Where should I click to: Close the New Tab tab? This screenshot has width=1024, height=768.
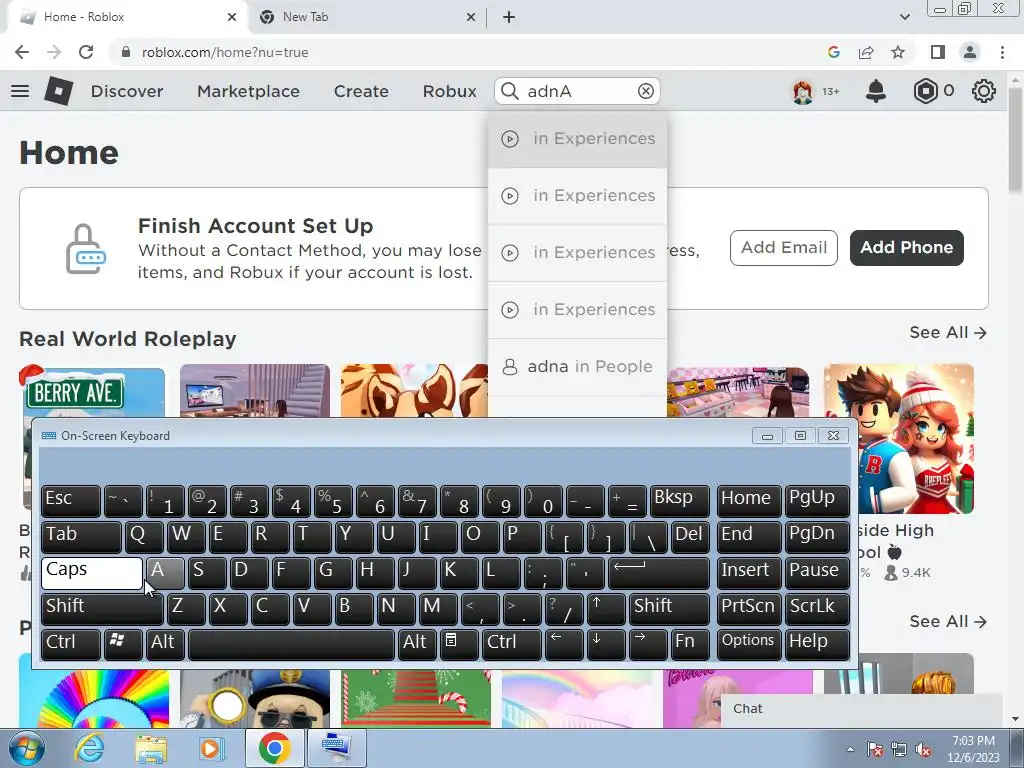pyautogui.click(x=471, y=17)
